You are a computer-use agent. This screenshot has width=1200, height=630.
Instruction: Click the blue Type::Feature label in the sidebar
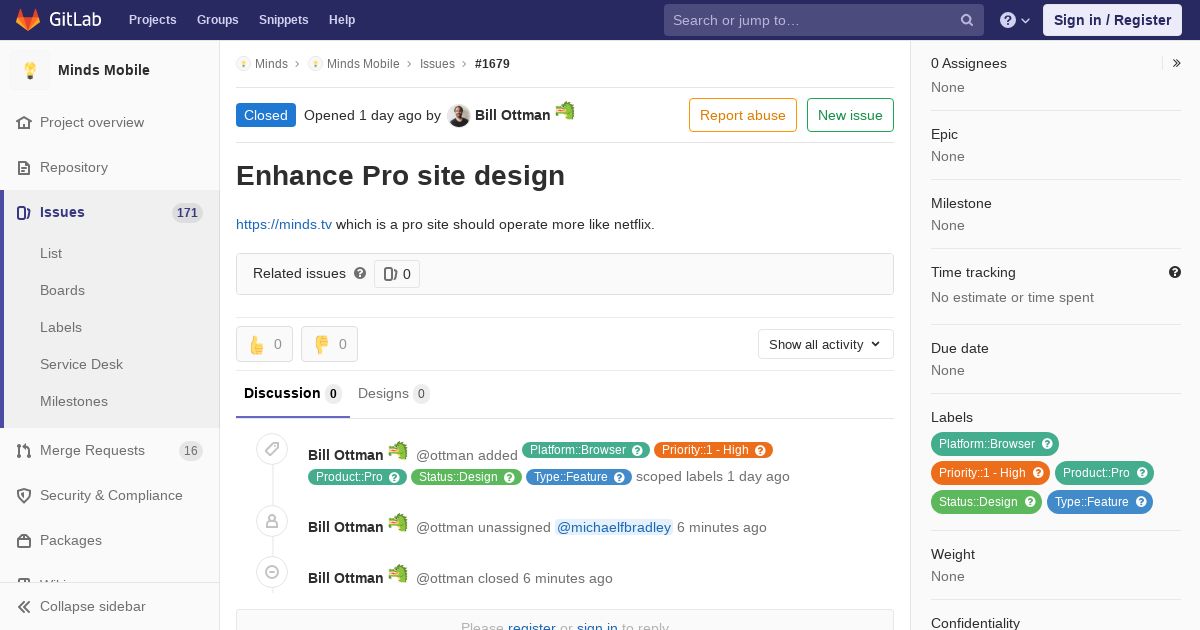(x=1100, y=502)
